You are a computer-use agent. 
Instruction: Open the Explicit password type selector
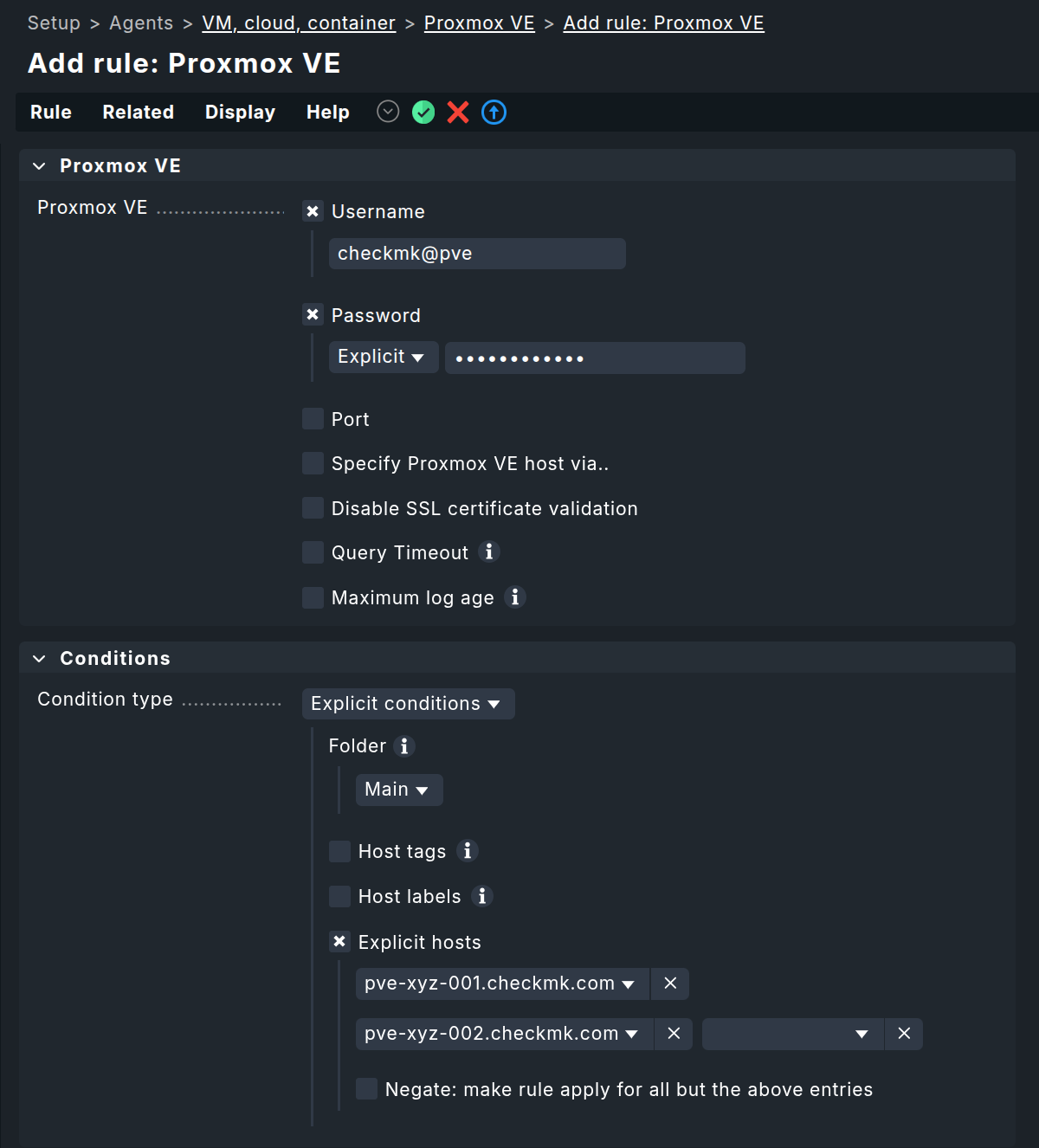coord(383,357)
